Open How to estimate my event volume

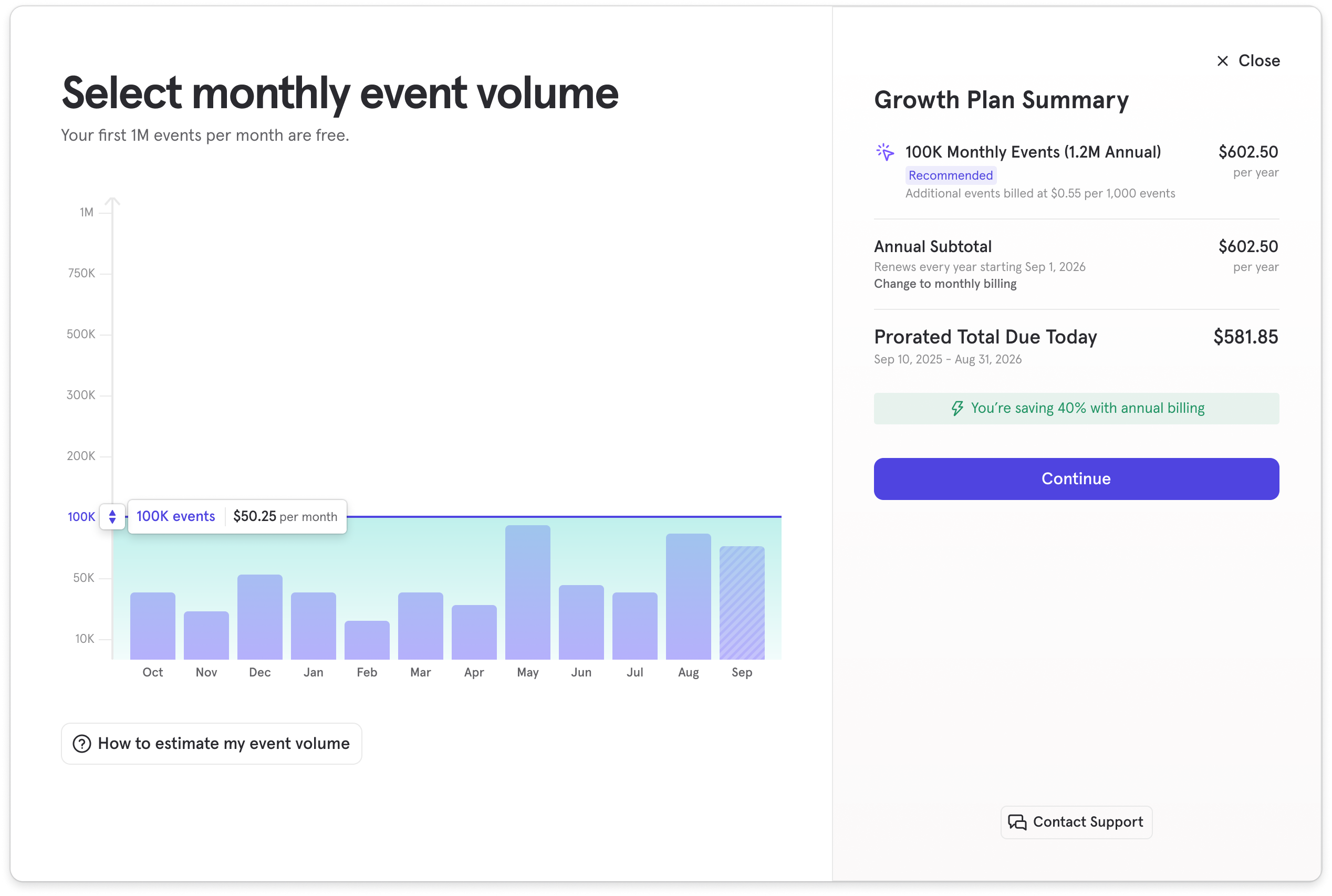[x=212, y=744]
